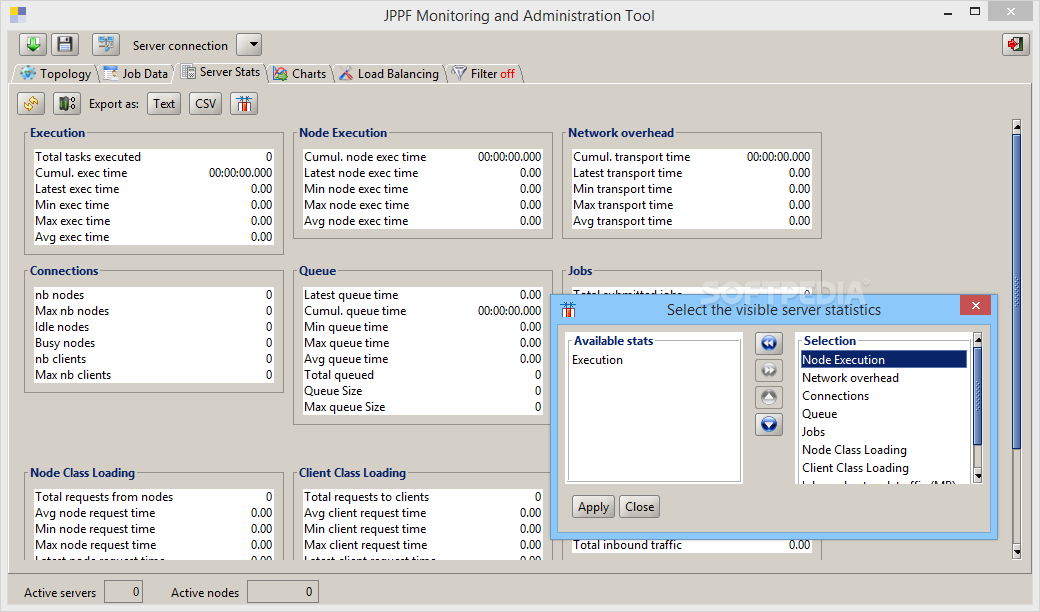
Task: Open the Load Balancing tab
Action: pos(390,74)
